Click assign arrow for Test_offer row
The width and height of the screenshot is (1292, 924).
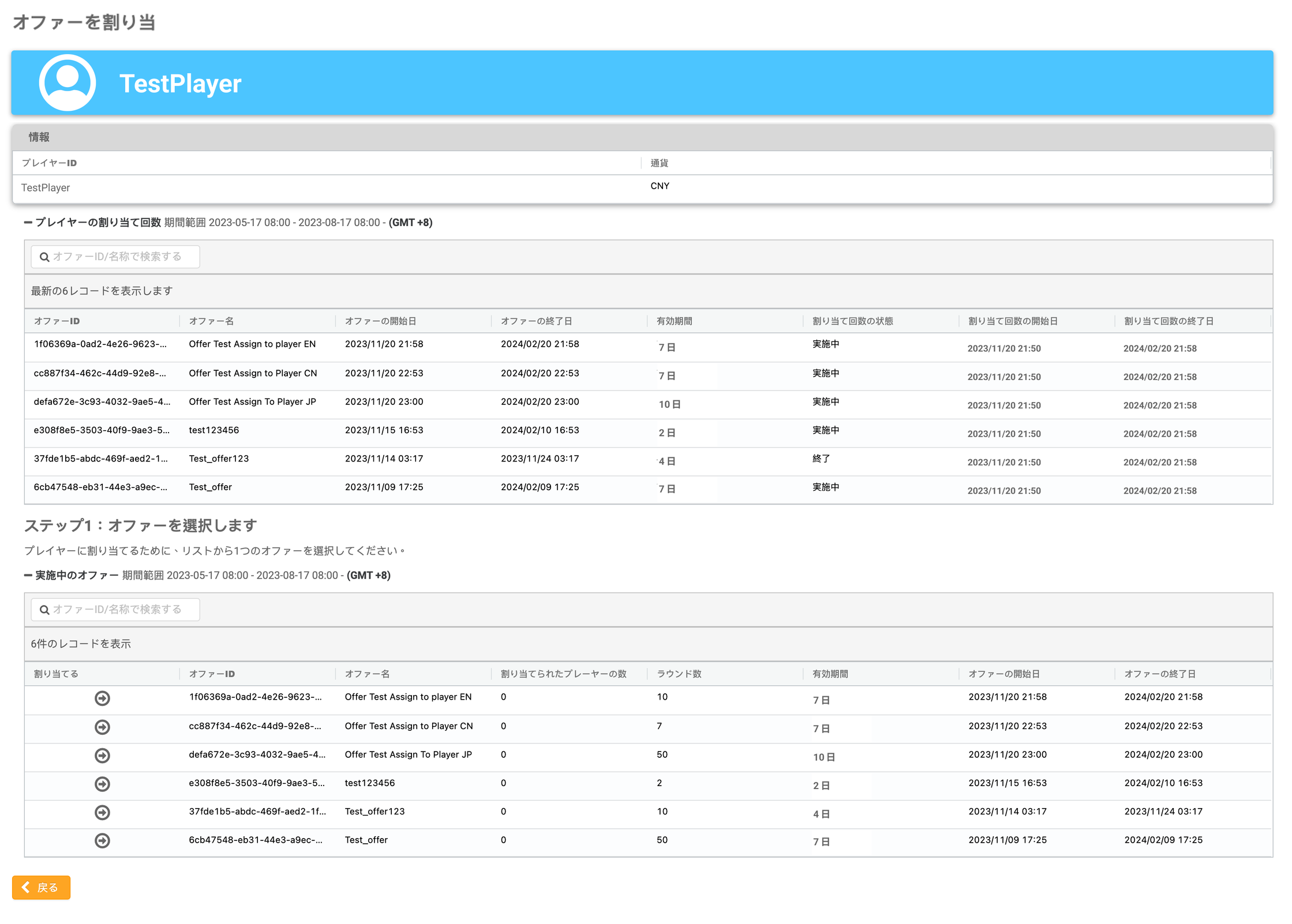click(102, 840)
